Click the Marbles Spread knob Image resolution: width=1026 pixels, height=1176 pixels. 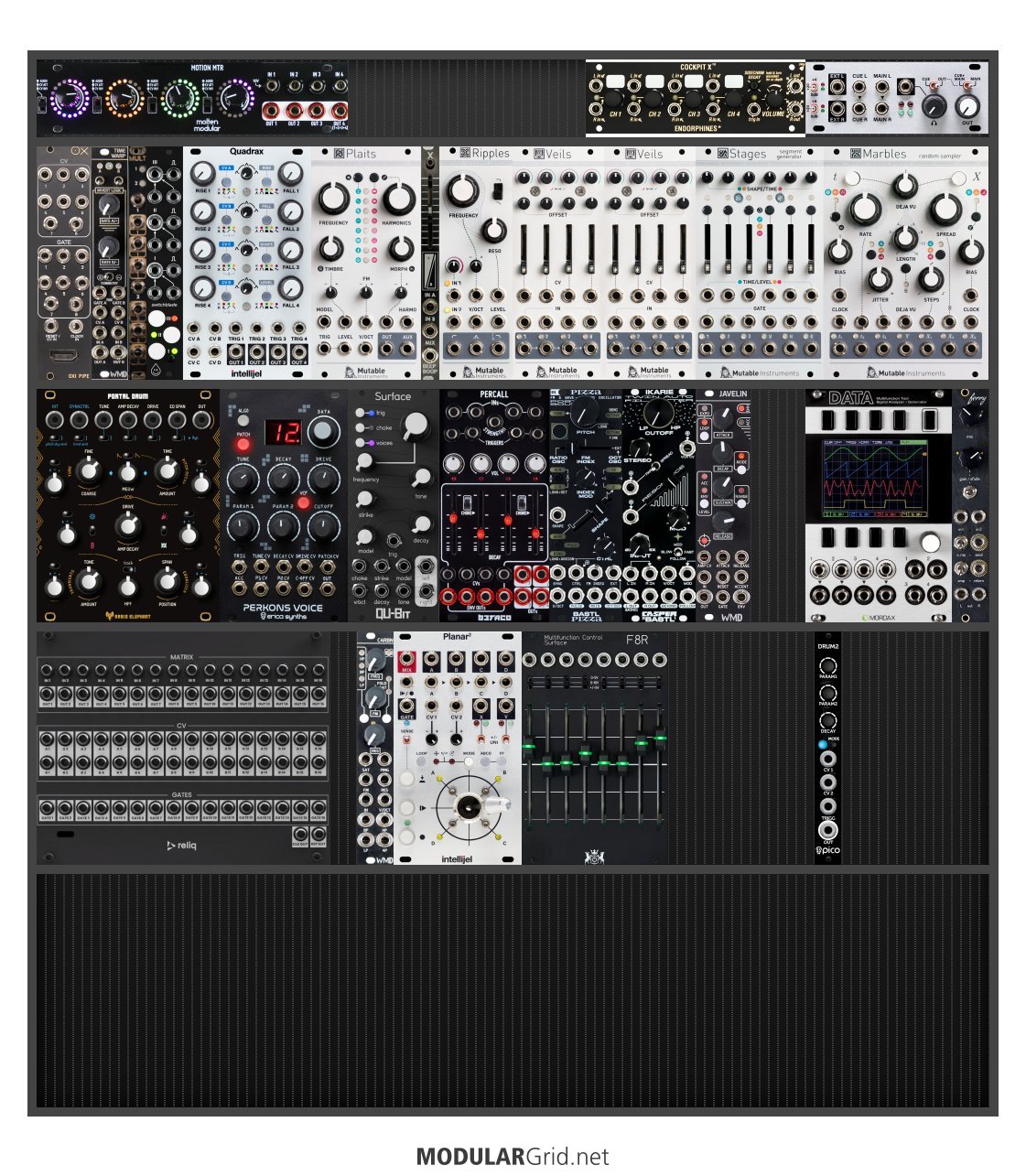[945, 210]
